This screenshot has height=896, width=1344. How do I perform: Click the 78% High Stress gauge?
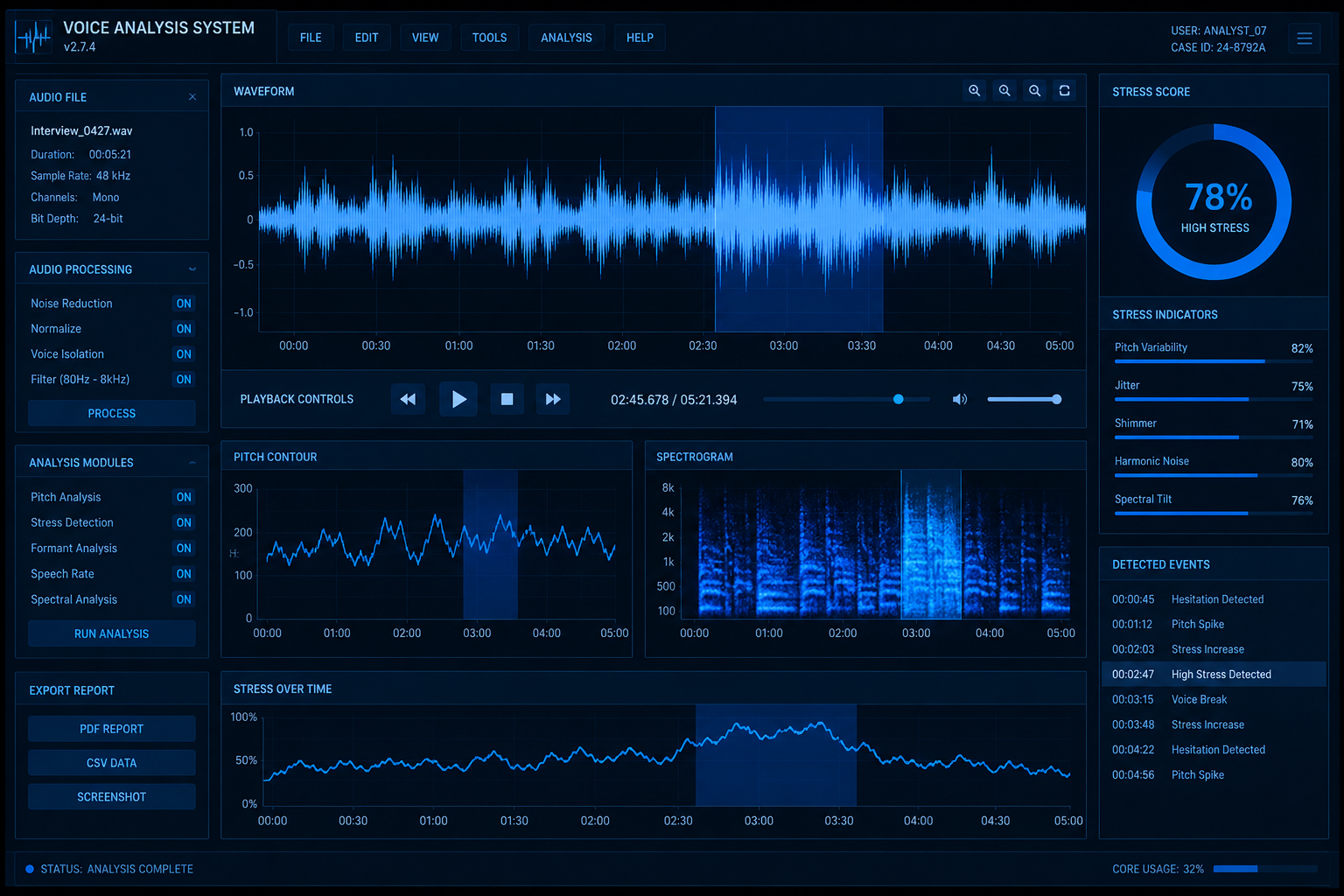[x=1214, y=202]
